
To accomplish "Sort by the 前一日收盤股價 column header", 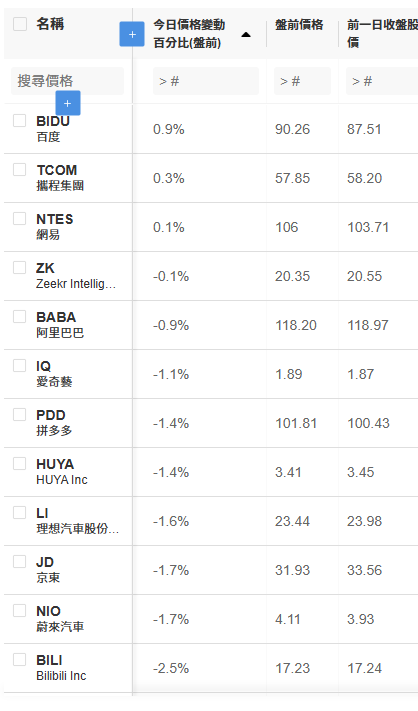I will [382, 34].
